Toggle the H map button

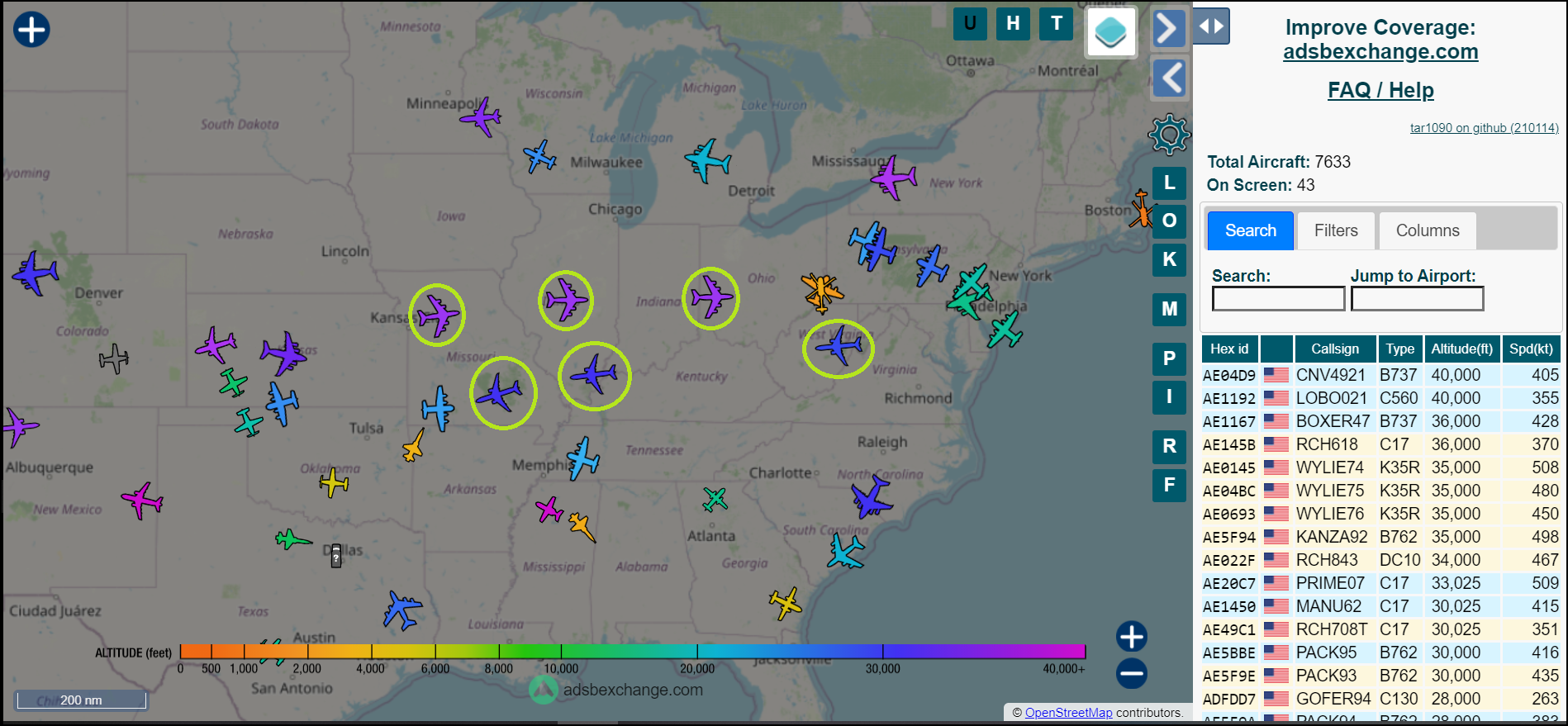coord(1013,24)
